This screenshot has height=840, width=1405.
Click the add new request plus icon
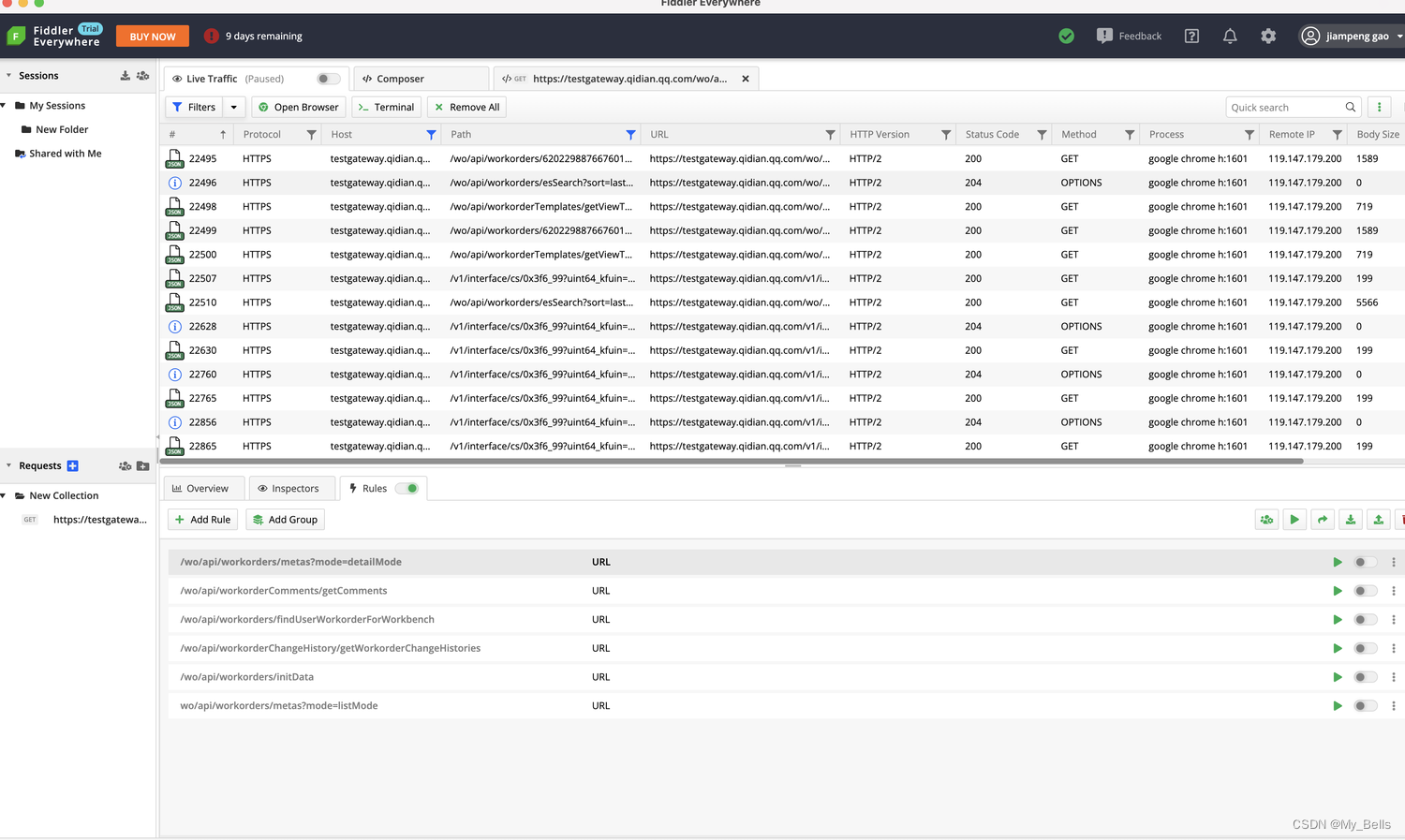(72, 465)
